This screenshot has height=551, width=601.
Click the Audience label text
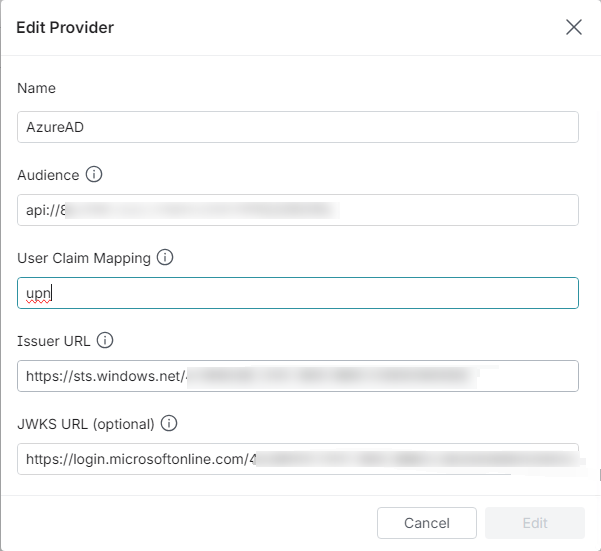pos(48,175)
